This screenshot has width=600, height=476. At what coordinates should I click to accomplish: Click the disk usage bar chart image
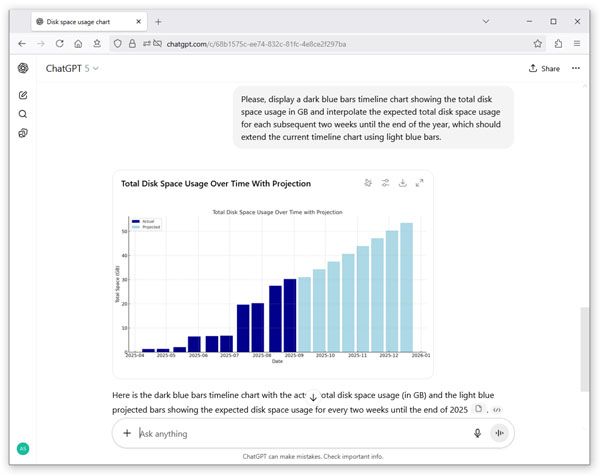point(273,286)
